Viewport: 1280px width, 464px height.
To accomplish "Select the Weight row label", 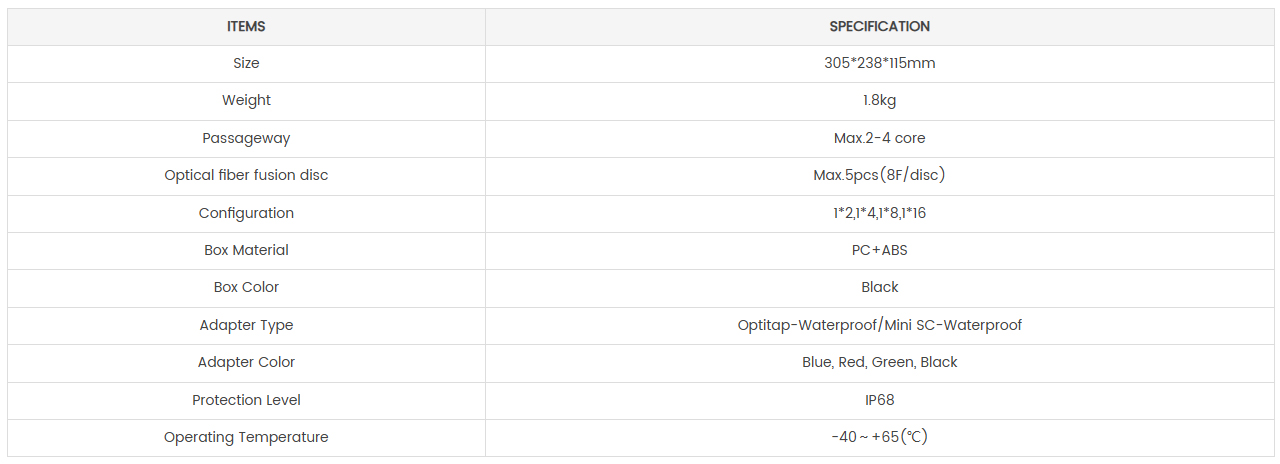I will coord(246,100).
